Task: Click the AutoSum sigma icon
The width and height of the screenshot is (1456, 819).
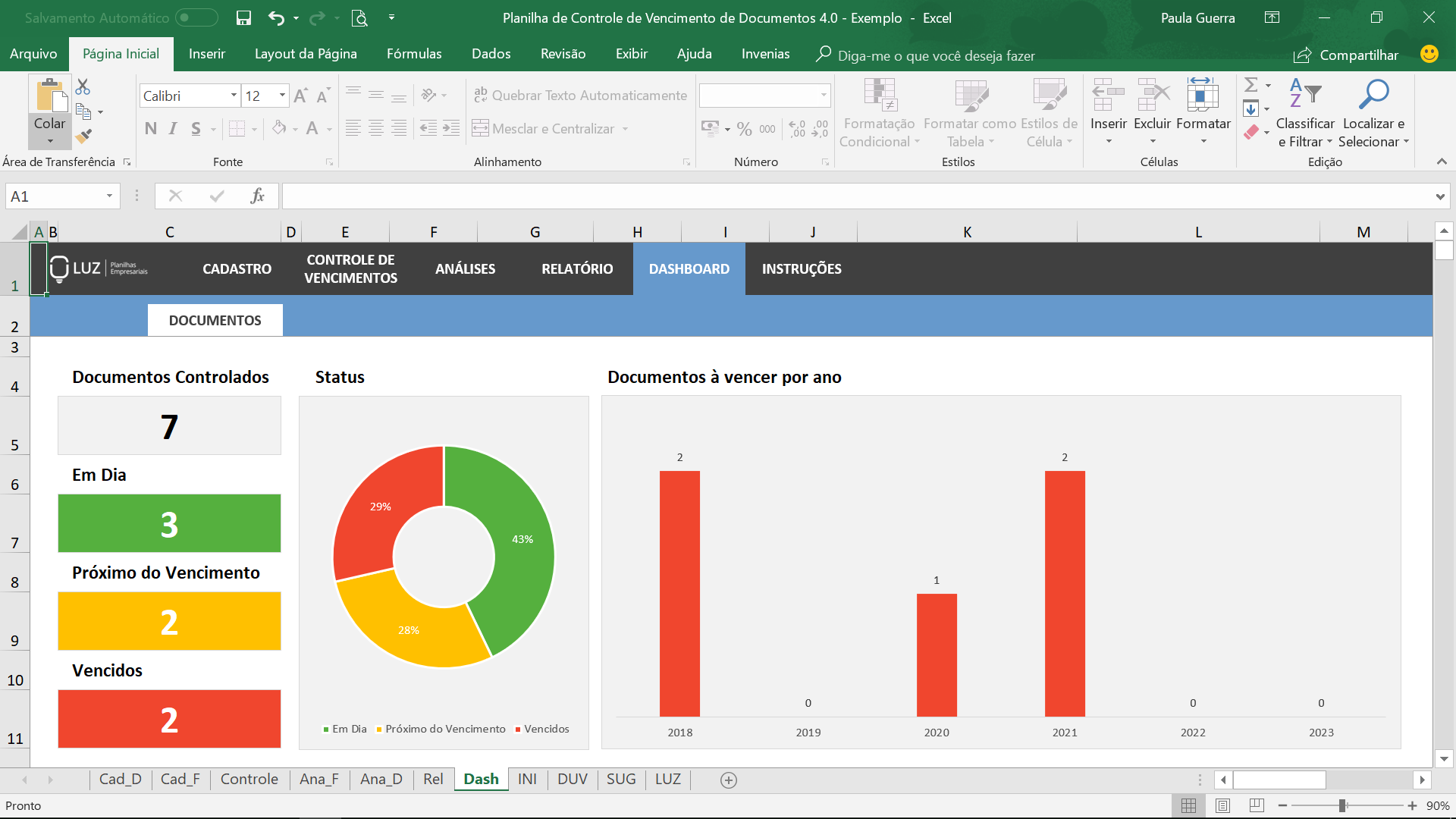Action: click(1251, 85)
